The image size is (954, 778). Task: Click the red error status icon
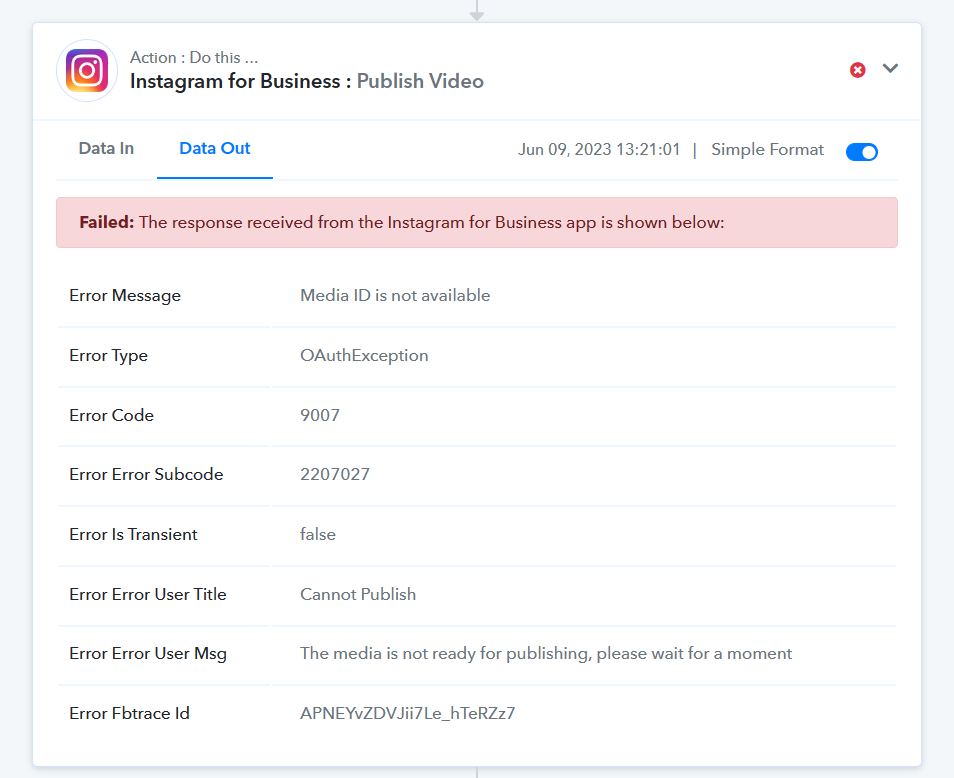click(x=858, y=70)
